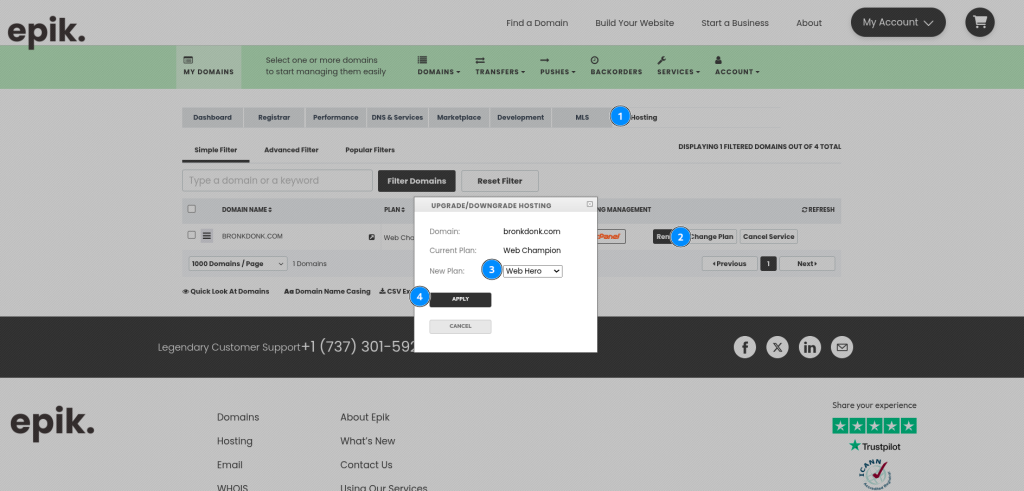The height and width of the screenshot is (491, 1024).
Task: Switch to the Registrar tab
Action: tap(274, 118)
